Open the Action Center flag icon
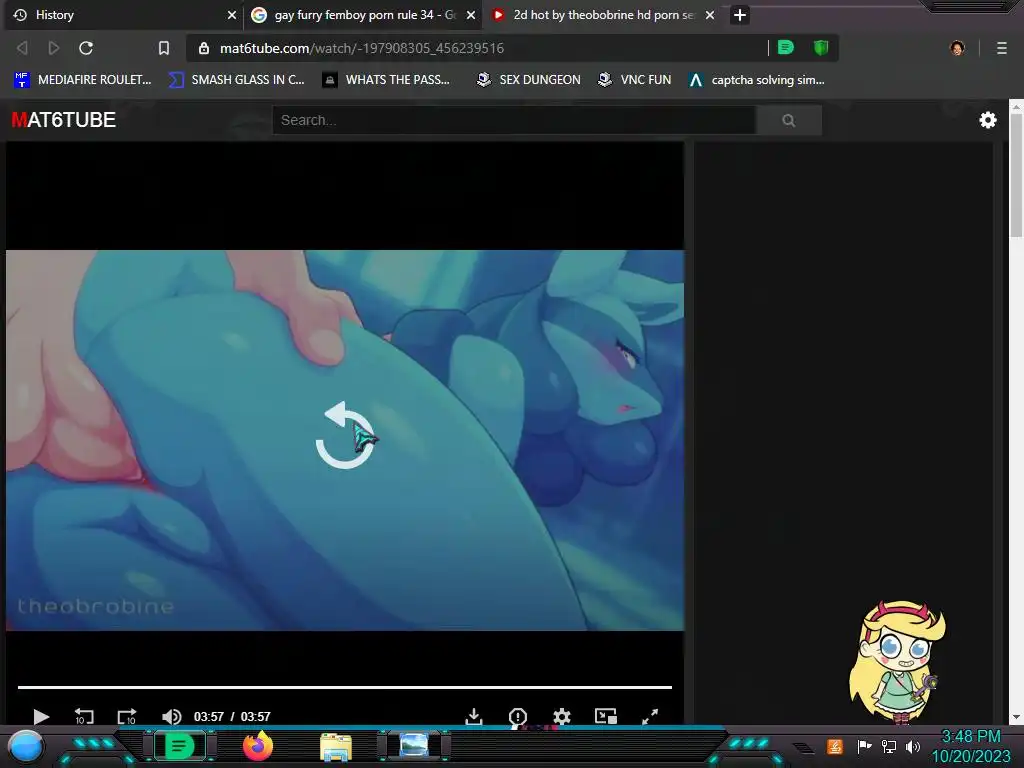 point(864,746)
